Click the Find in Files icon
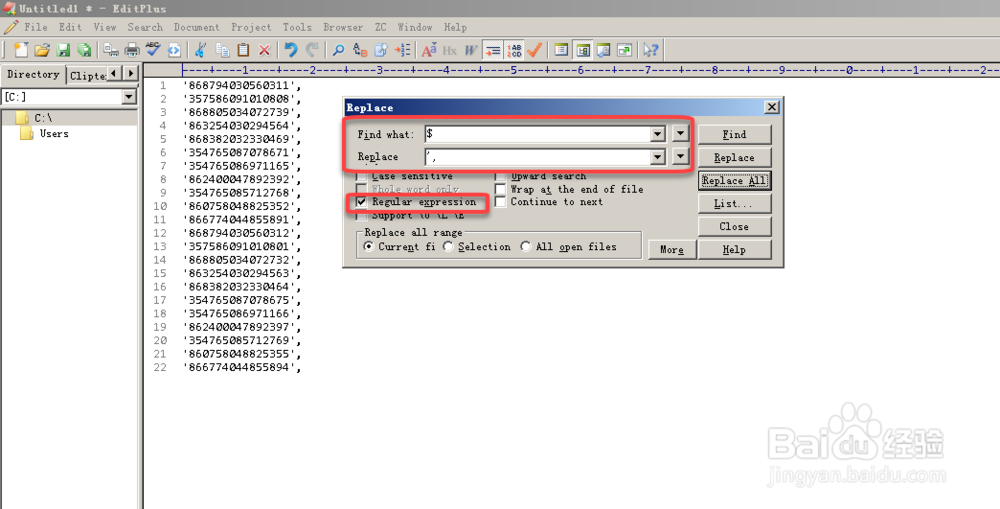Screen dimensions: 1000x509 click(x=381, y=50)
